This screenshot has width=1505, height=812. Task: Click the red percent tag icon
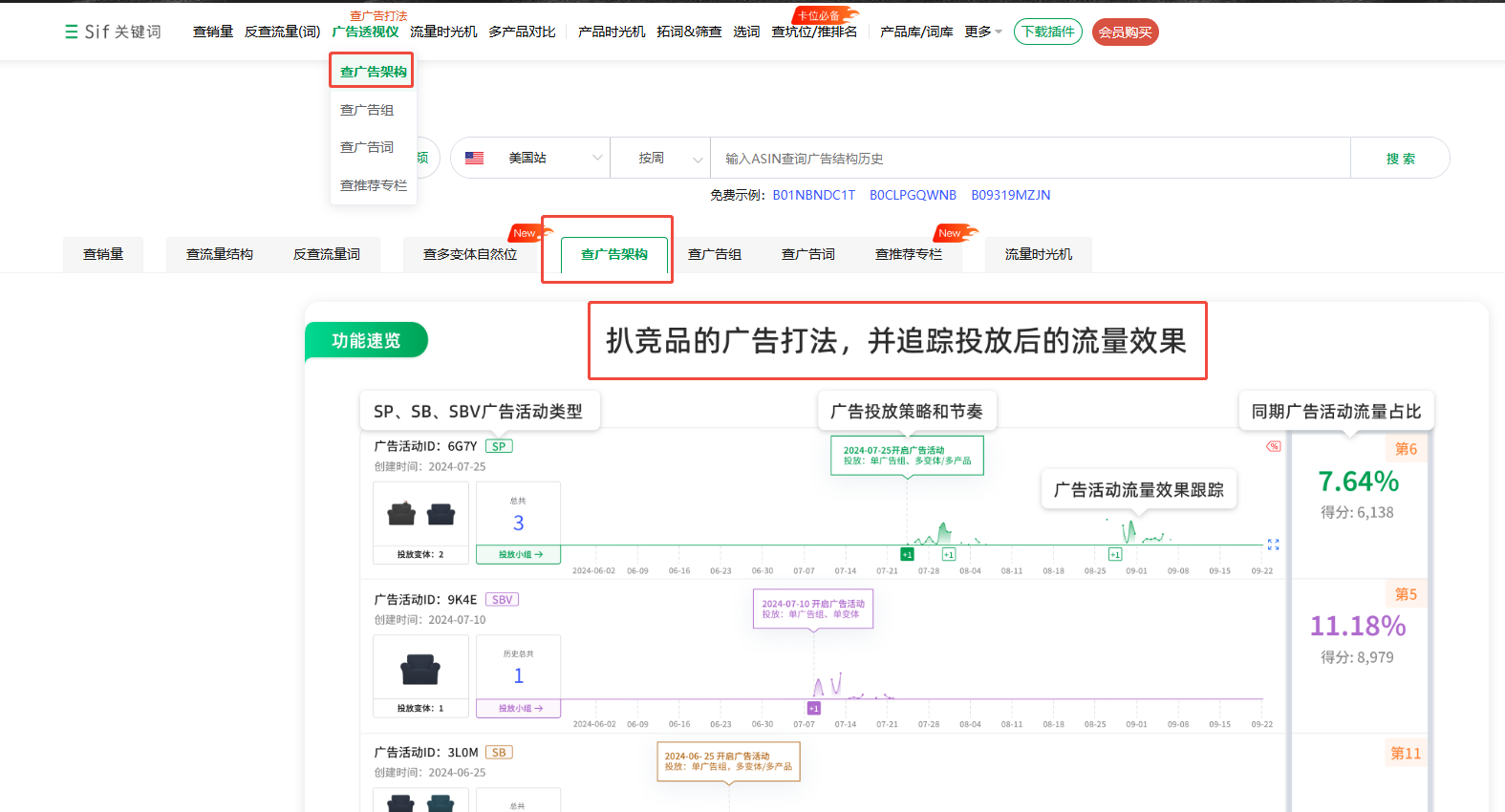pos(1273,446)
